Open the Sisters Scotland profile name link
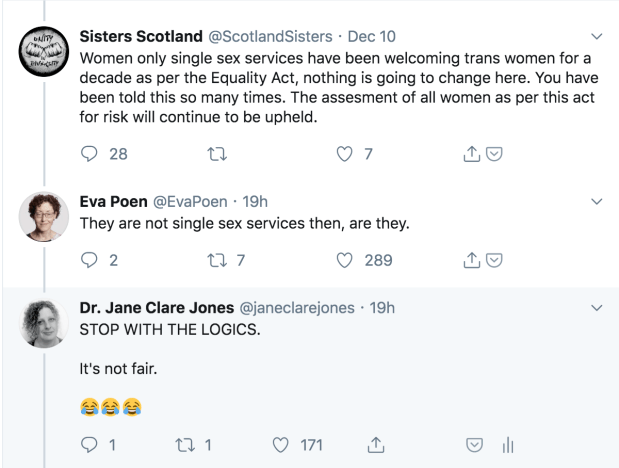Screen dimensions: 619x468 tap(142, 37)
